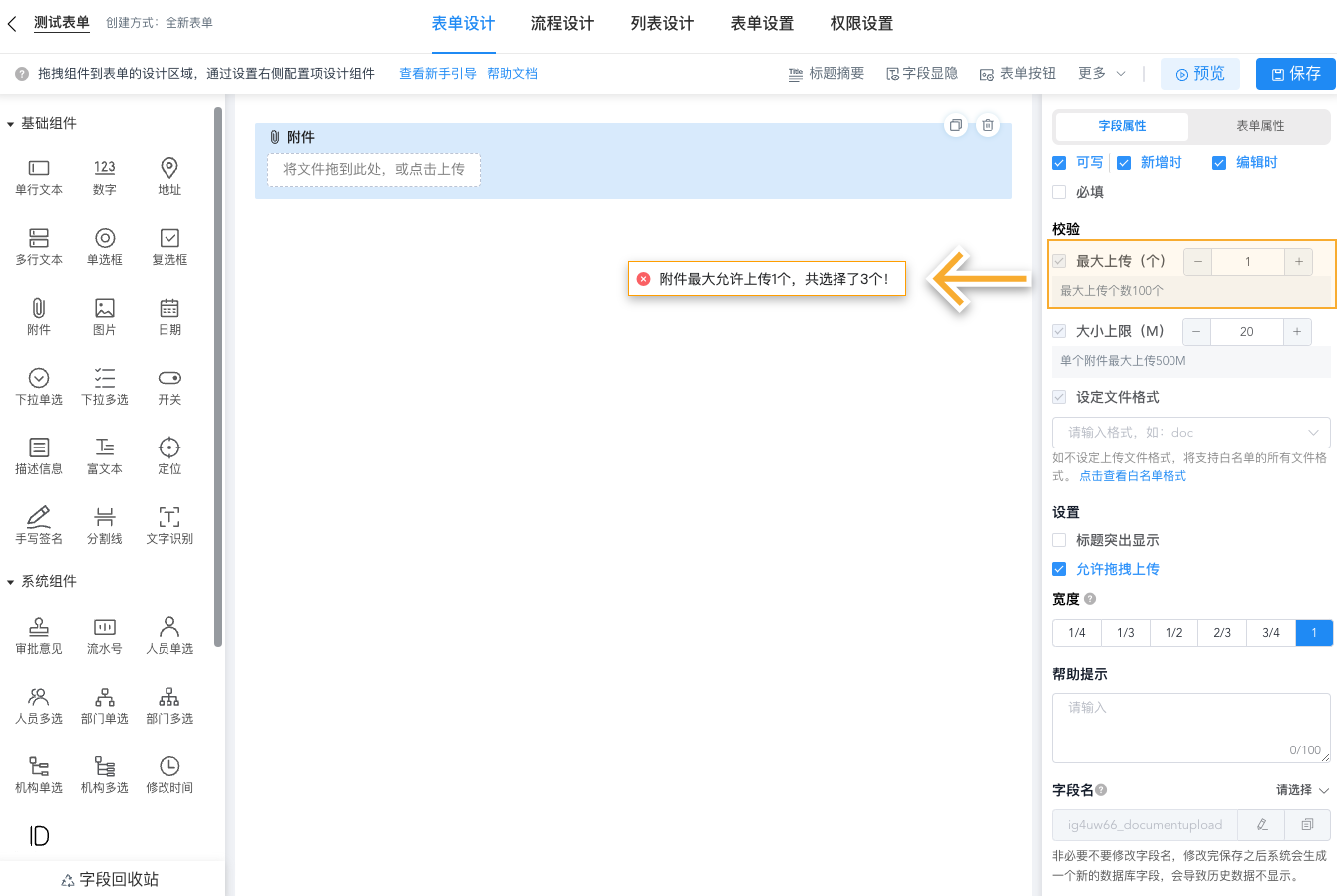Screen dimensions: 1337x896
Task: Select the 文字识别 component
Action: [168, 525]
